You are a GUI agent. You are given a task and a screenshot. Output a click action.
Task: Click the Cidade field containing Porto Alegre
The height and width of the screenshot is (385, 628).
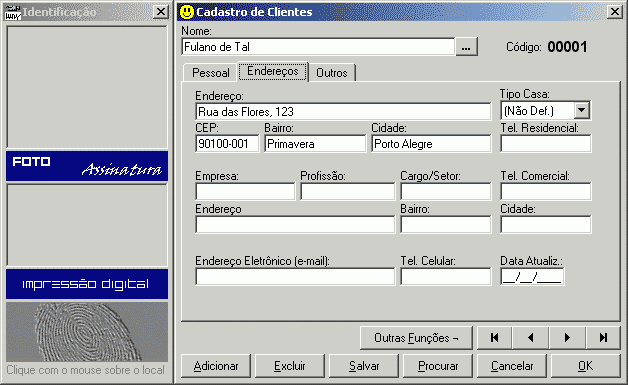click(431, 143)
